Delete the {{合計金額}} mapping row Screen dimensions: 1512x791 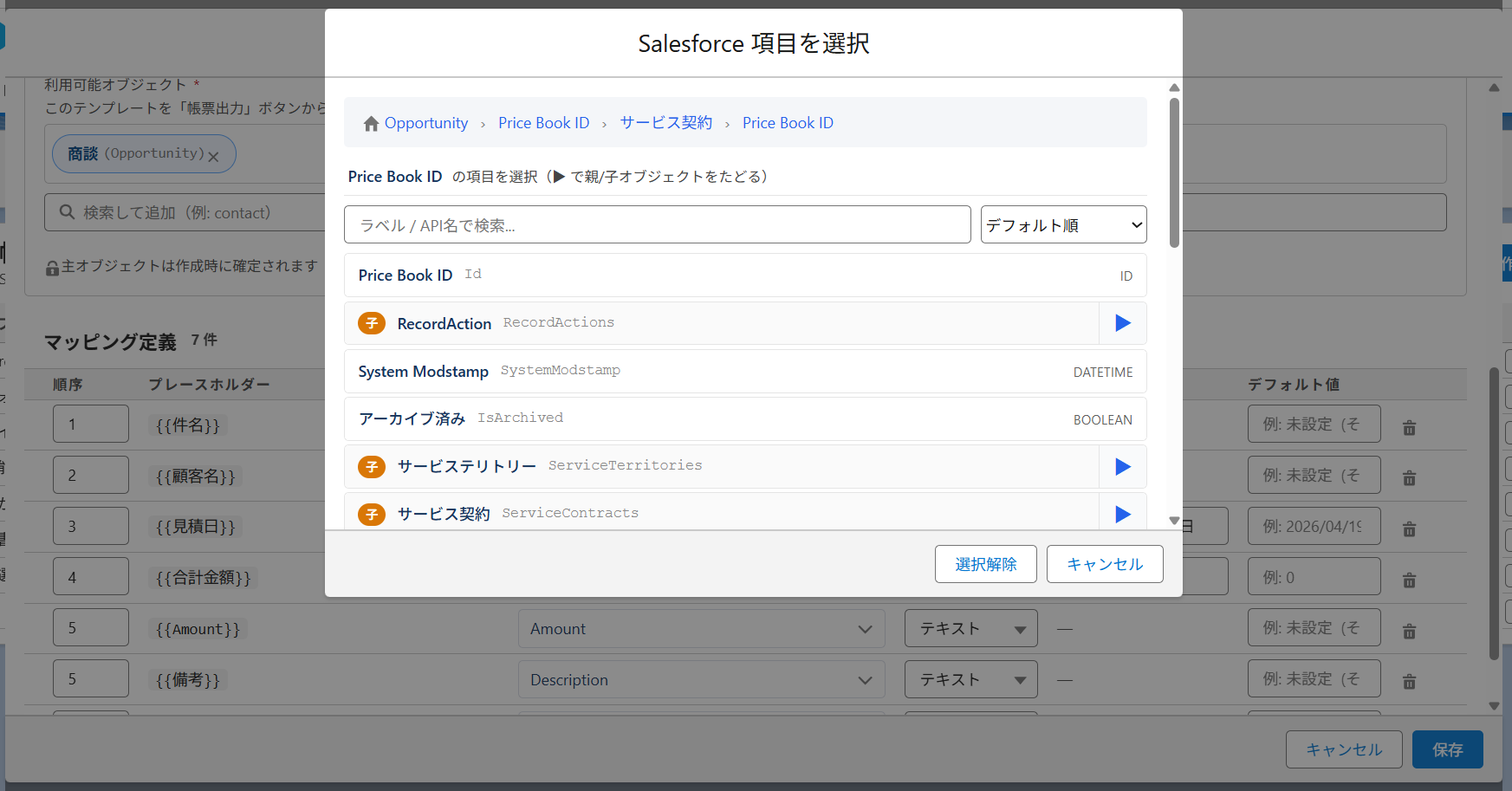1410,580
